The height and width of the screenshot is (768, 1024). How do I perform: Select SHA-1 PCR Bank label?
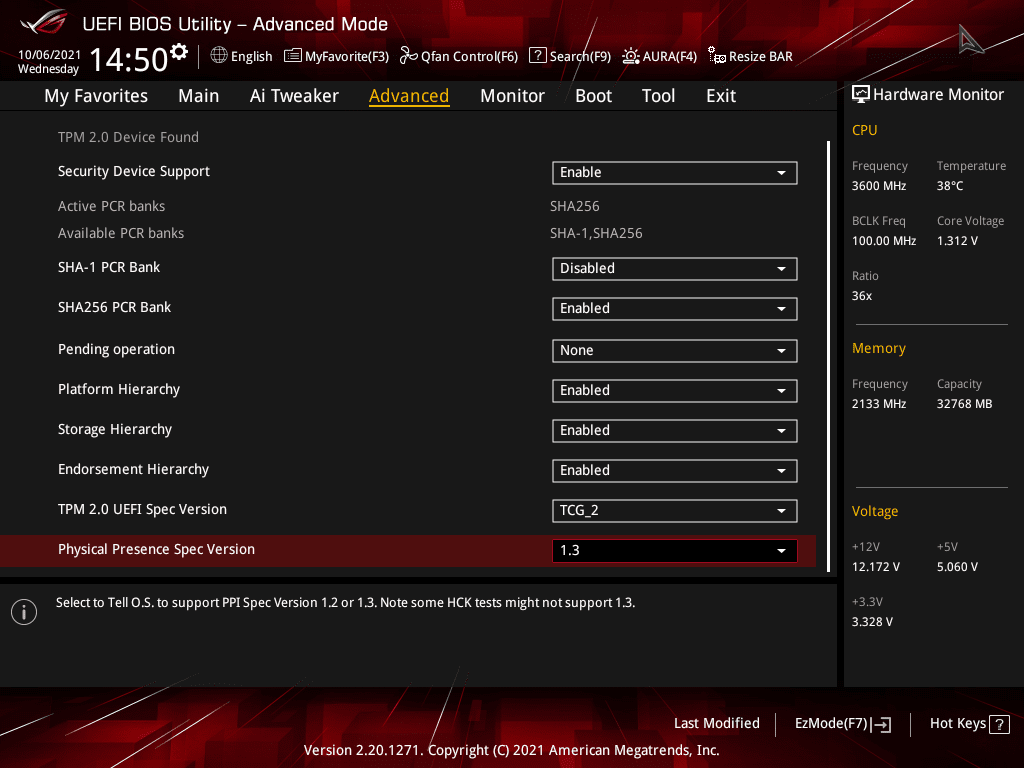tap(109, 267)
